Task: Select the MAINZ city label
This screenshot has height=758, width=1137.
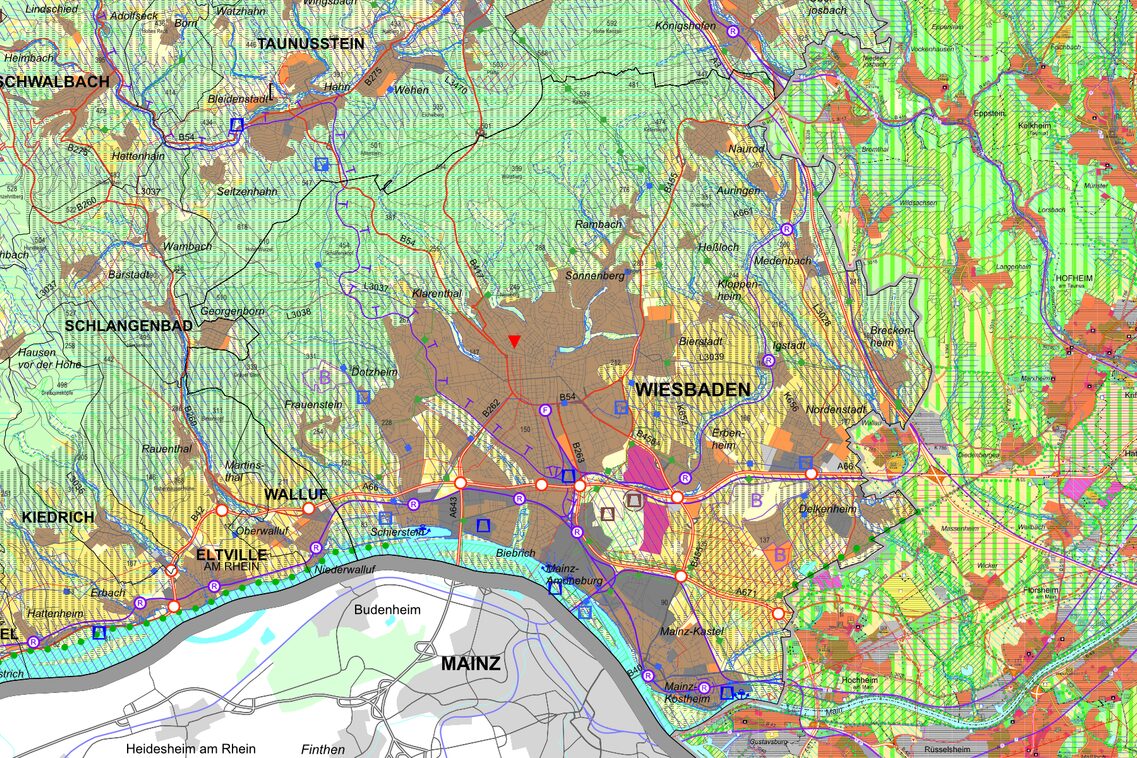Action: pyautogui.click(x=471, y=663)
